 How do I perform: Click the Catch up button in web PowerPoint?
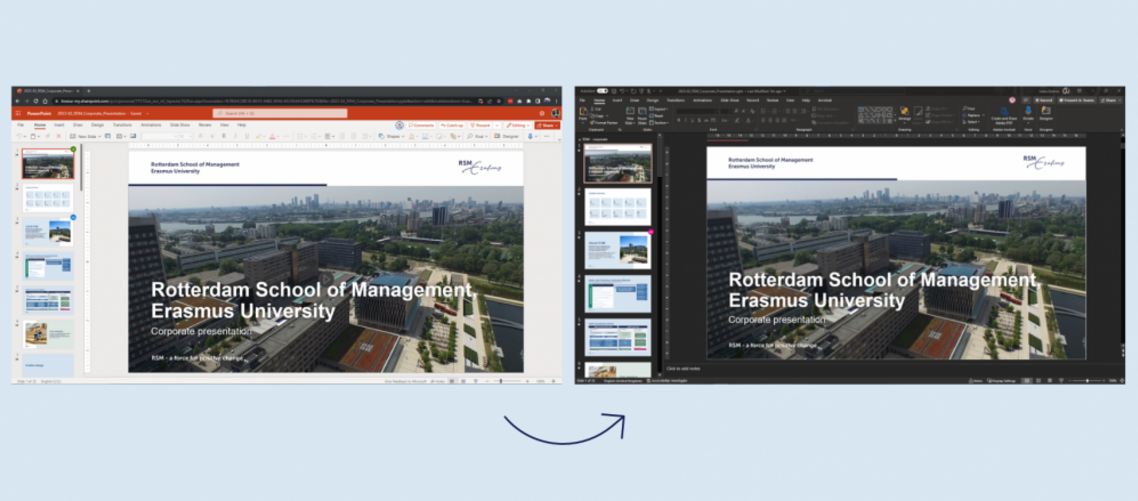pyautogui.click(x=451, y=126)
